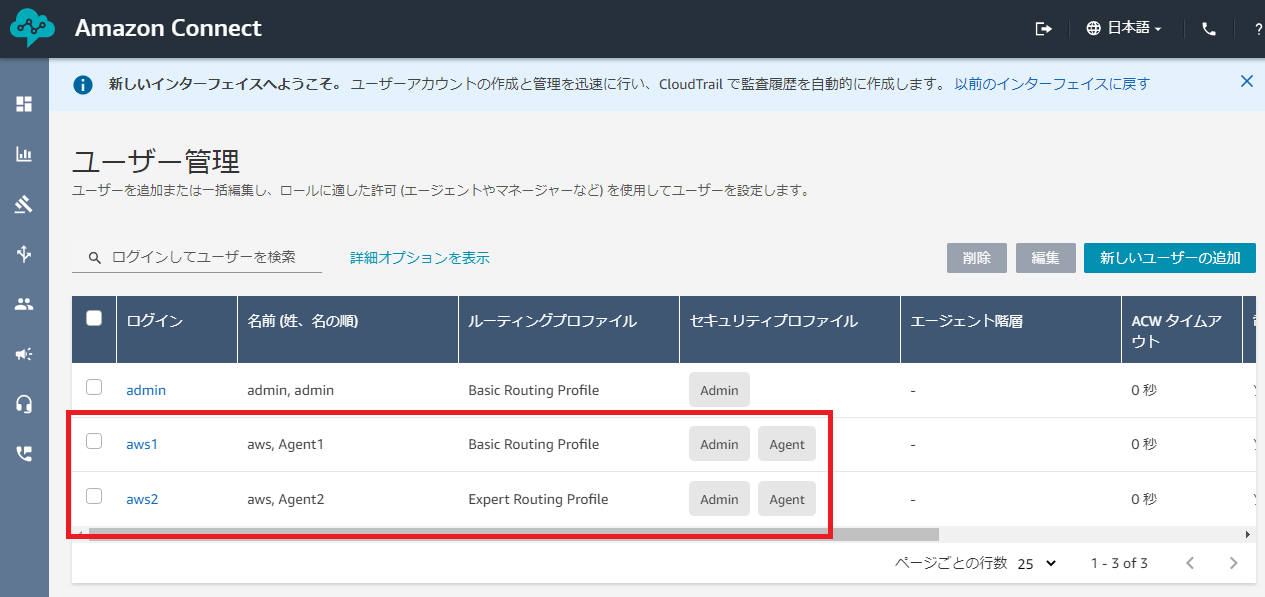Click the 以前のインターフェイスに戻す link
This screenshot has width=1265, height=597.
1052,84
